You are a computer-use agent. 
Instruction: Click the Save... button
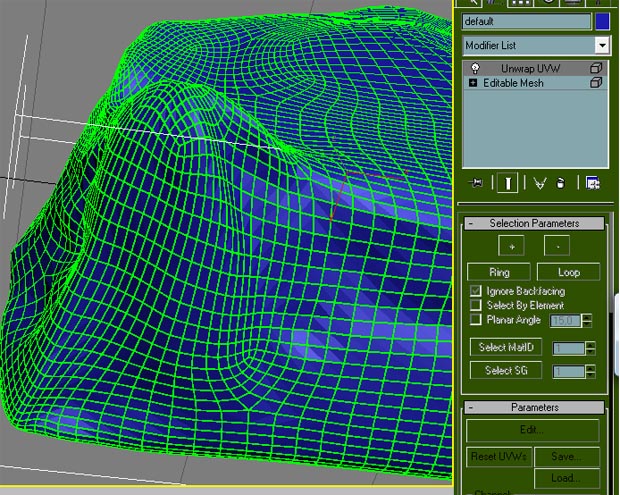(x=567, y=457)
